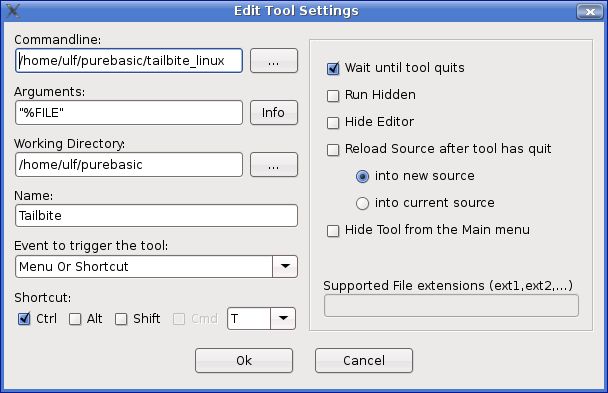The height and width of the screenshot is (393, 608).
Task: Uncheck Wait until tool quits
Action: coord(333,68)
